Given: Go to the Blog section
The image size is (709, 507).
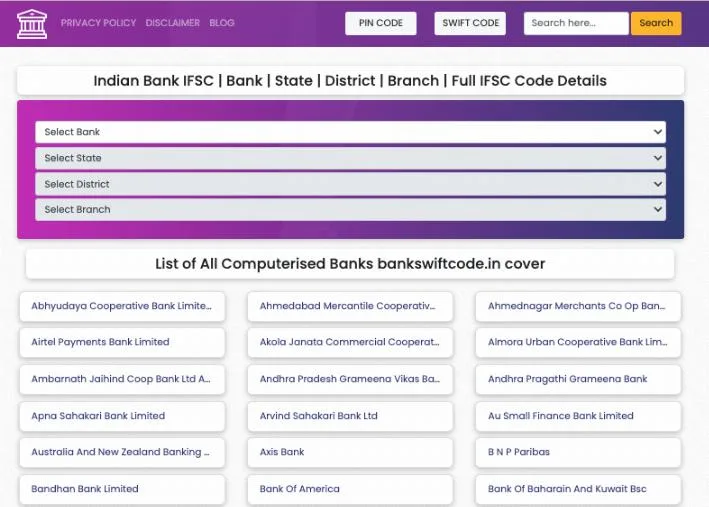Looking at the screenshot, I should 222,23.
